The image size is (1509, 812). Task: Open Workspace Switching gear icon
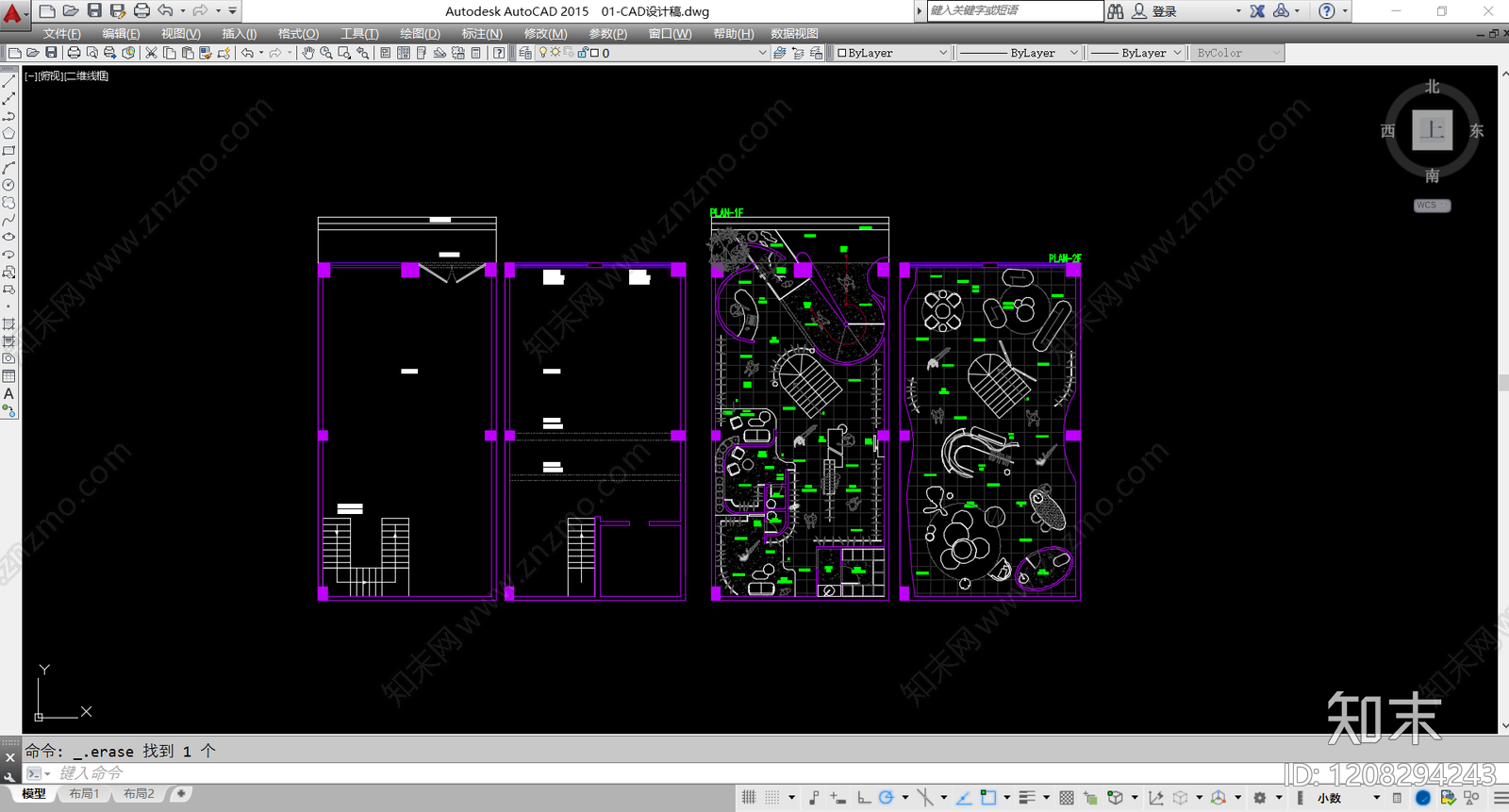(1259, 798)
